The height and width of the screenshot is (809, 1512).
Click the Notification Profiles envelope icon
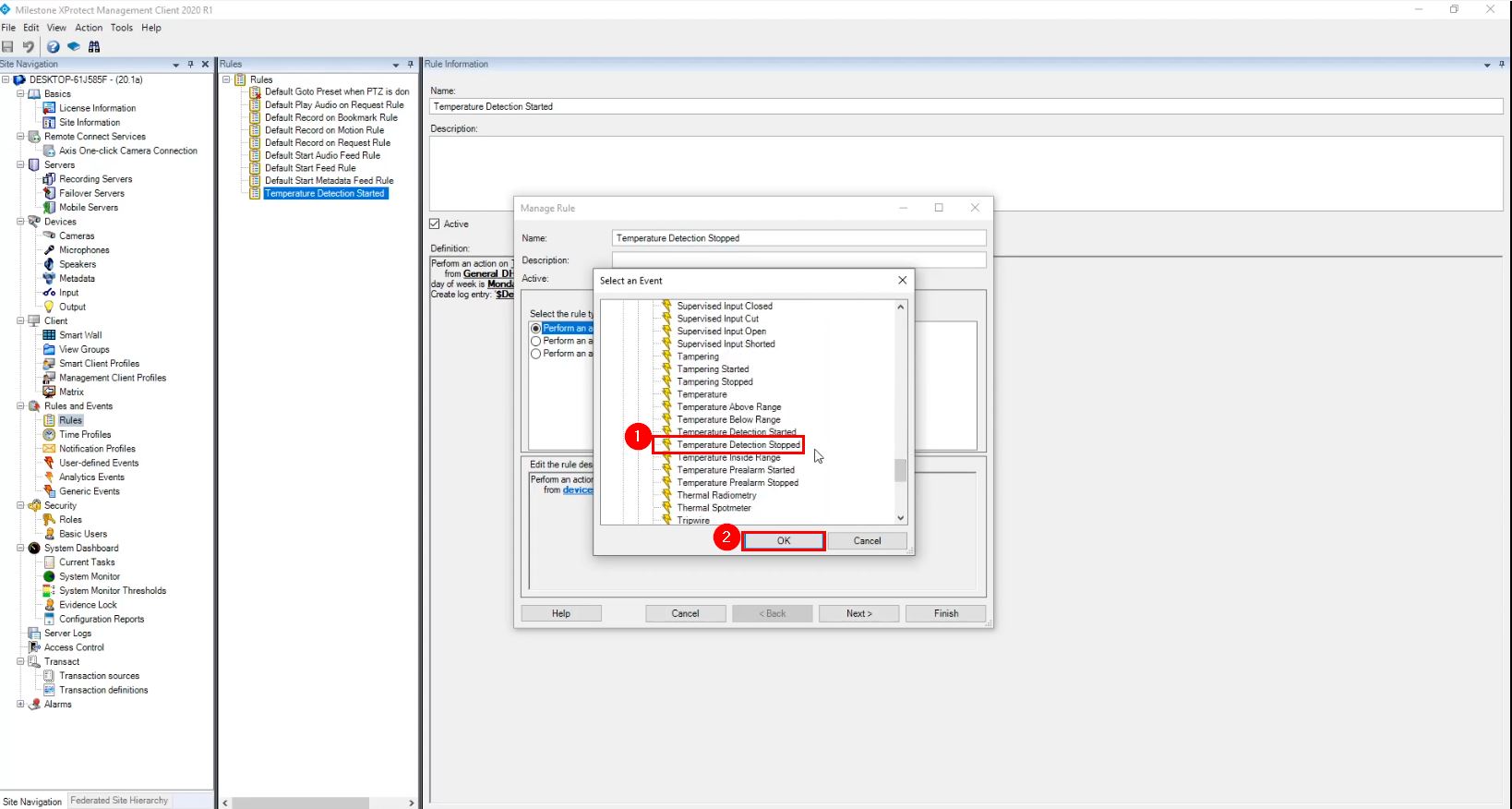tap(50, 449)
